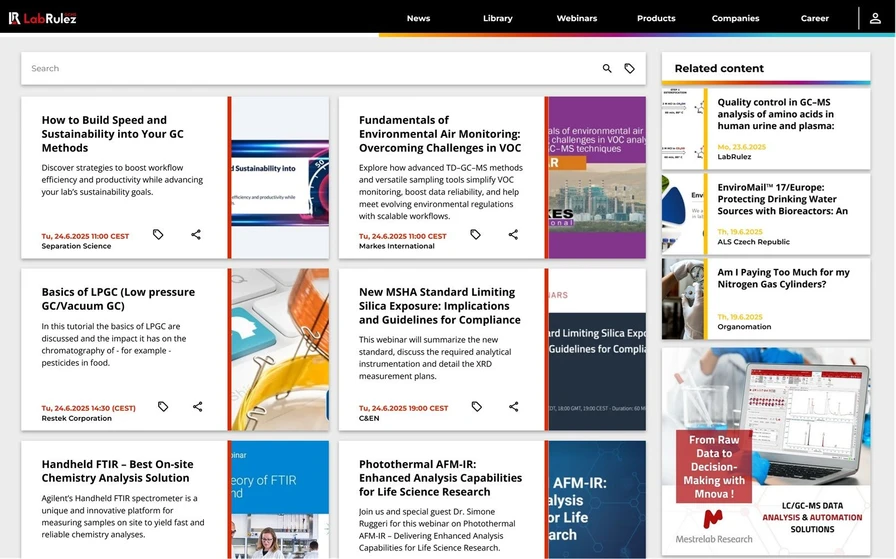Open 'New MSHA Standard Limiting Silica Exposure' title
This screenshot has width=896, height=559.
439,306
